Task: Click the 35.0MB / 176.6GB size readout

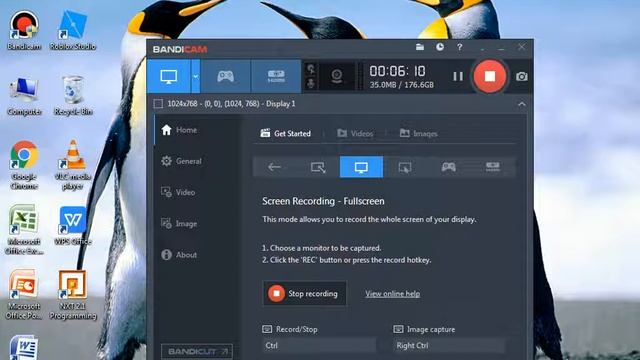Action: [x=402, y=85]
